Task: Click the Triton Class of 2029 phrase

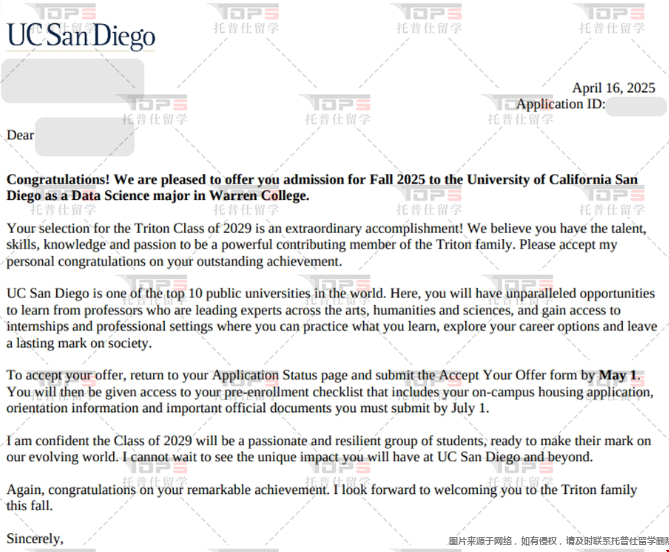Action: coord(193,229)
